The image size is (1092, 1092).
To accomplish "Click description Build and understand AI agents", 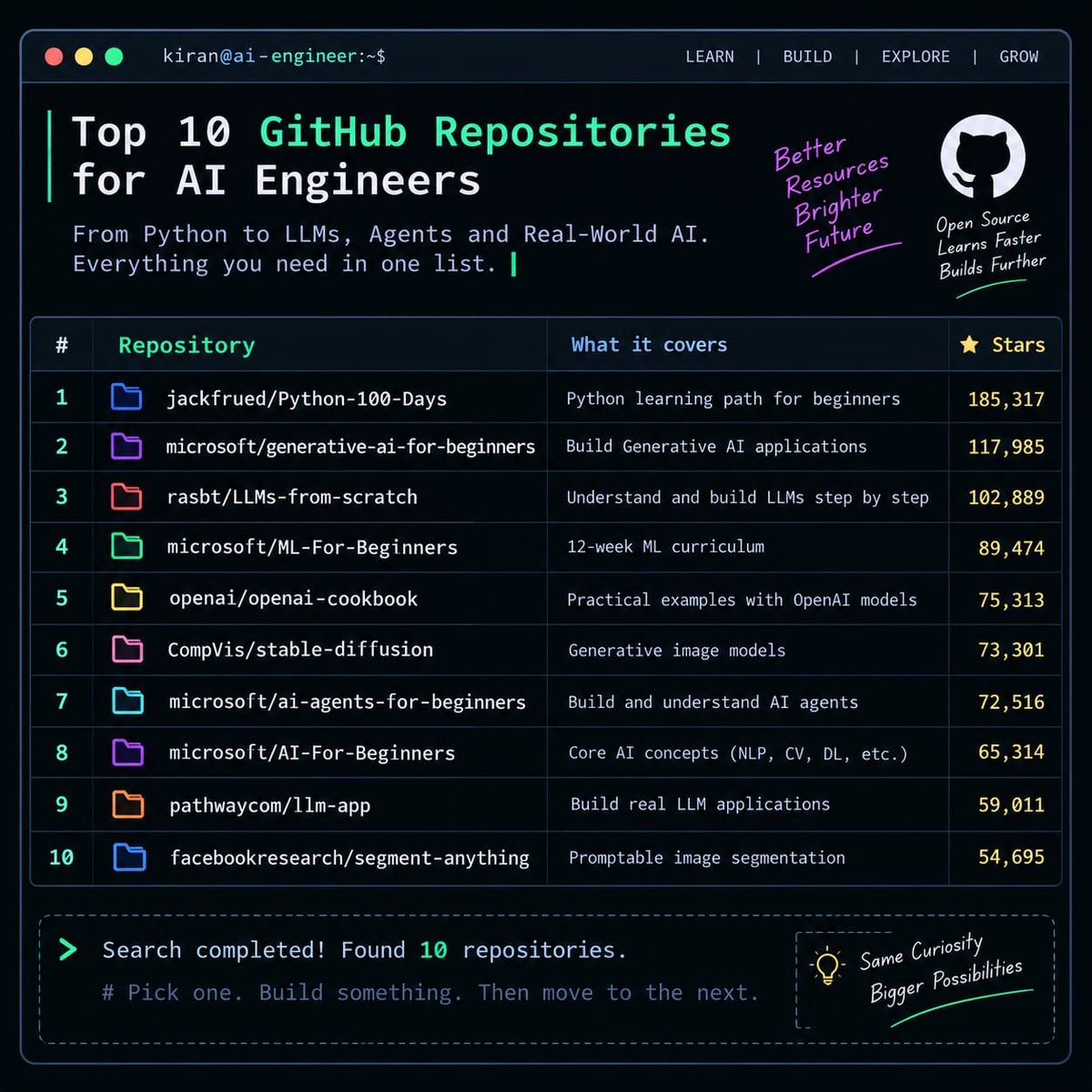I will point(713,703).
